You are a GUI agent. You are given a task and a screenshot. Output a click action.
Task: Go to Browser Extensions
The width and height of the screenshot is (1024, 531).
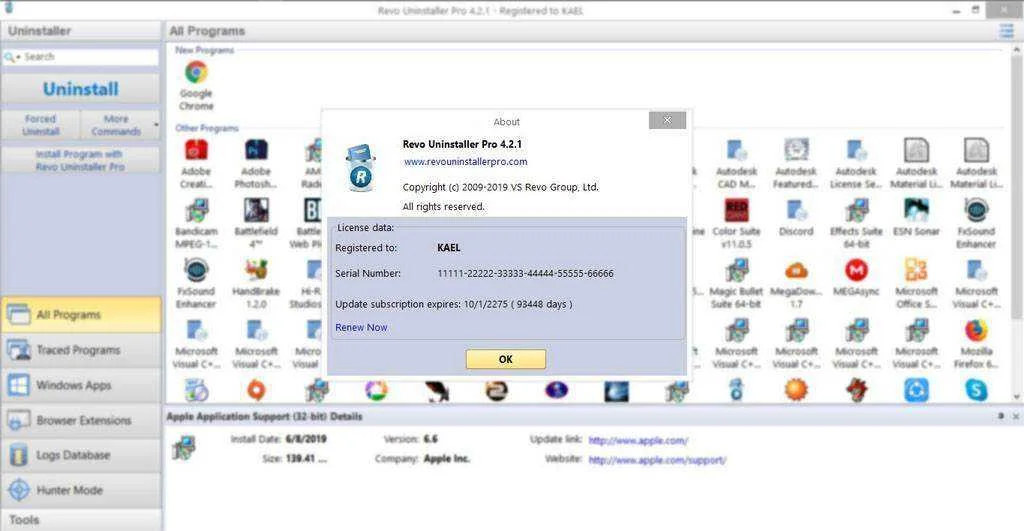(x=81, y=420)
